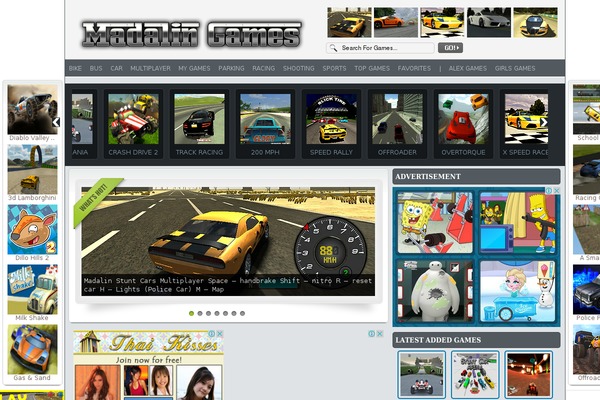Open the Crash Drive 2 game

(133, 124)
